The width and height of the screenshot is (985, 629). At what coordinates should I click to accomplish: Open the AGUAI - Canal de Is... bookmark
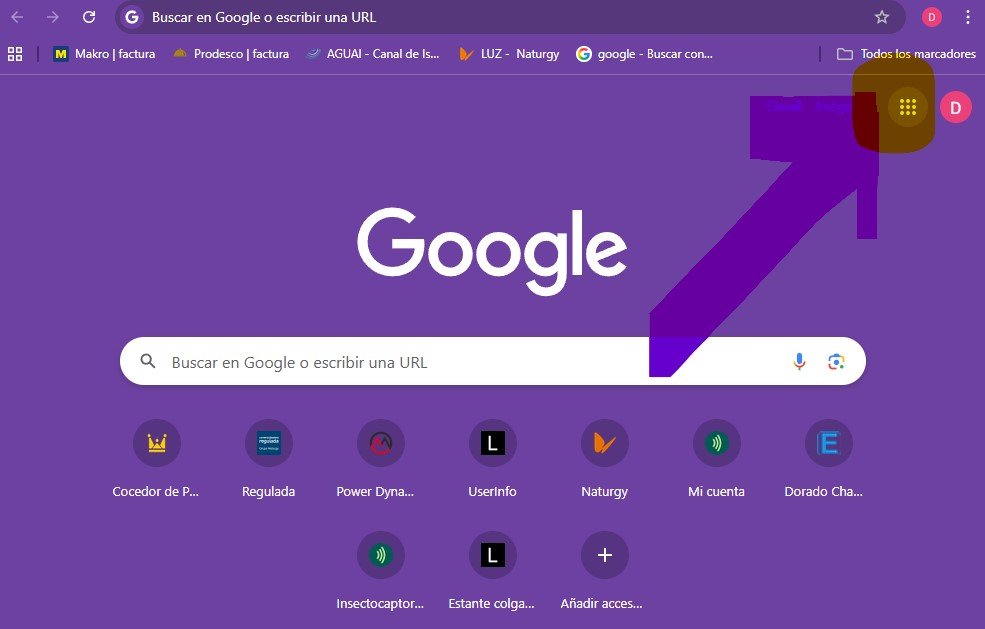point(372,54)
